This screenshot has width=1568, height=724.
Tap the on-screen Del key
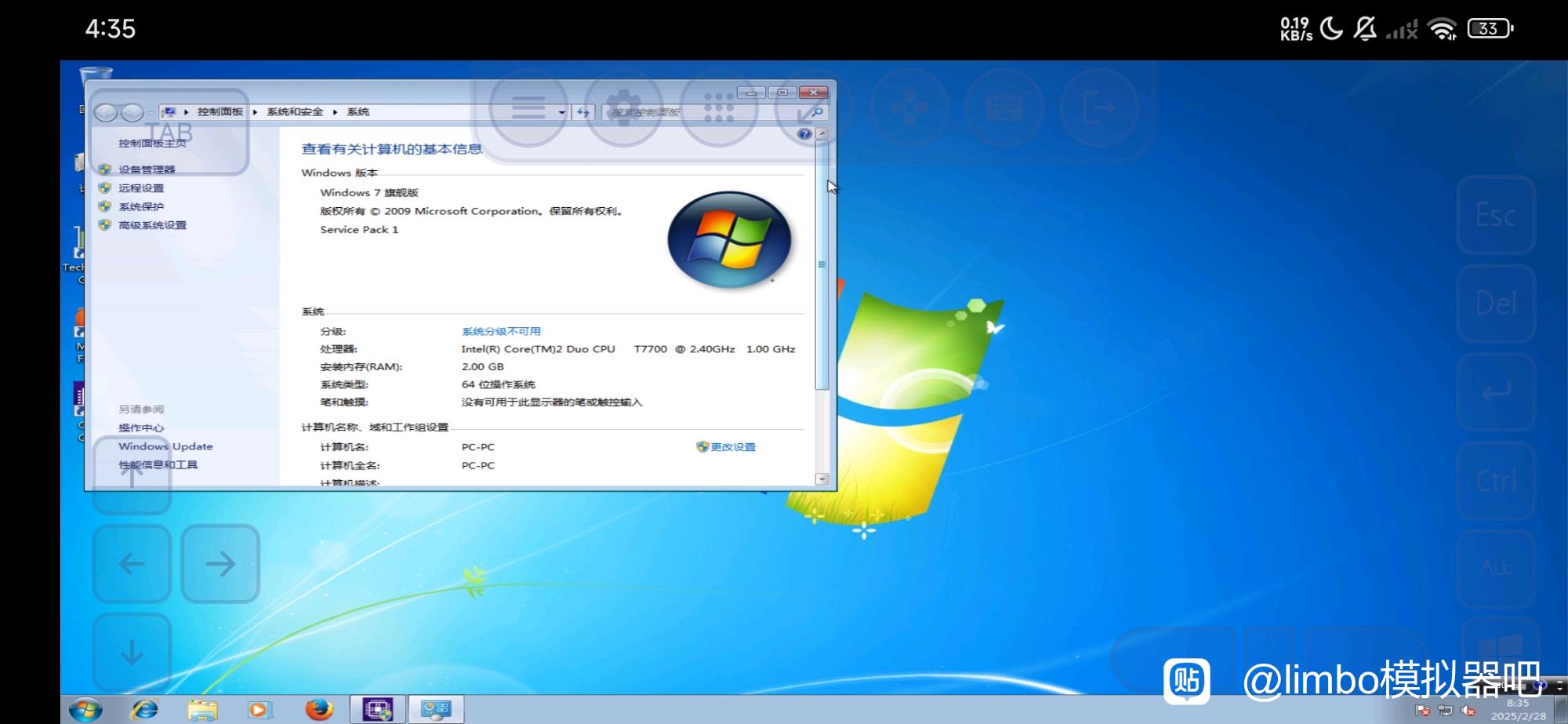coord(1496,304)
